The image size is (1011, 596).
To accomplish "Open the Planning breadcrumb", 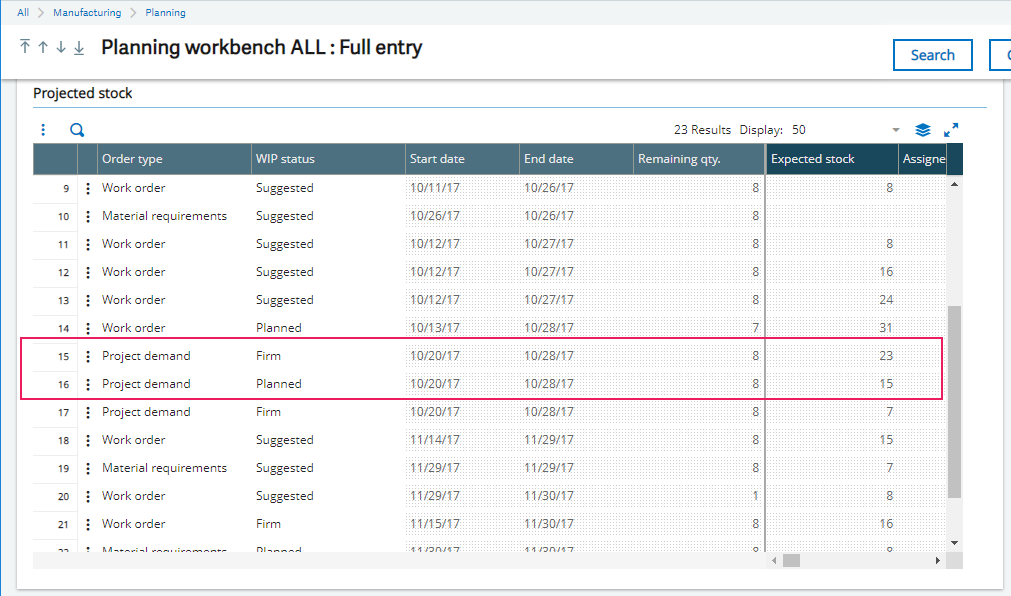I will [165, 13].
